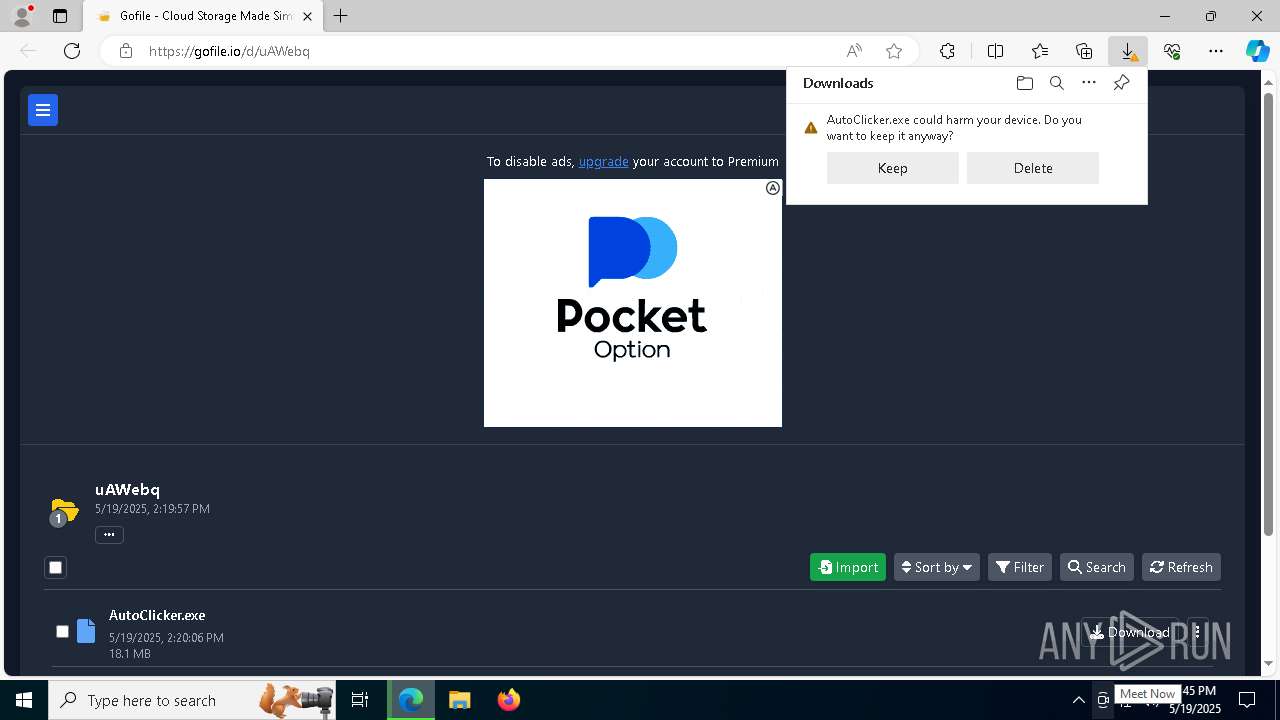The height and width of the screenshot is (720, 1280).
Task: Refresh the file list
Action: click(1181, 567)
